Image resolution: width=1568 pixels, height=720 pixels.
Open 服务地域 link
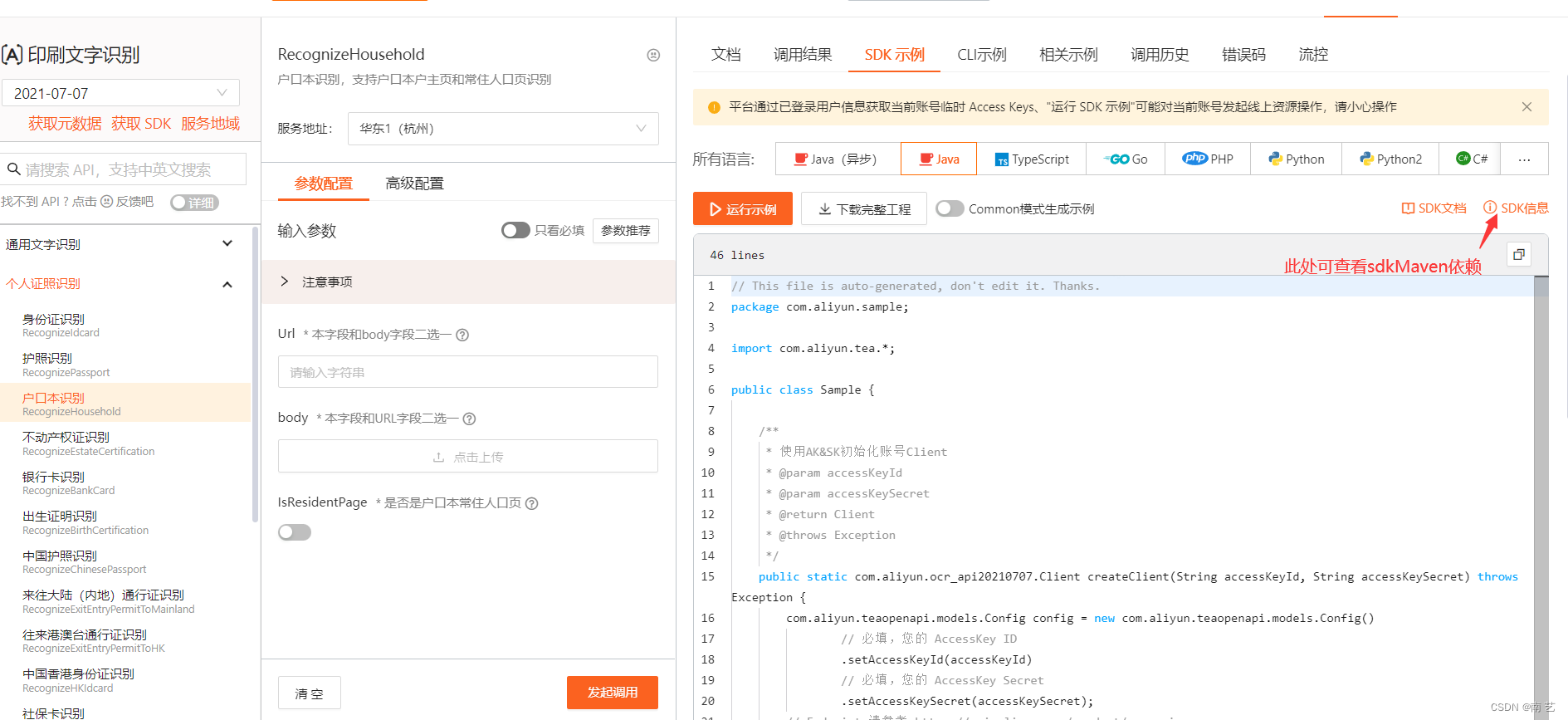coord(210,124)
